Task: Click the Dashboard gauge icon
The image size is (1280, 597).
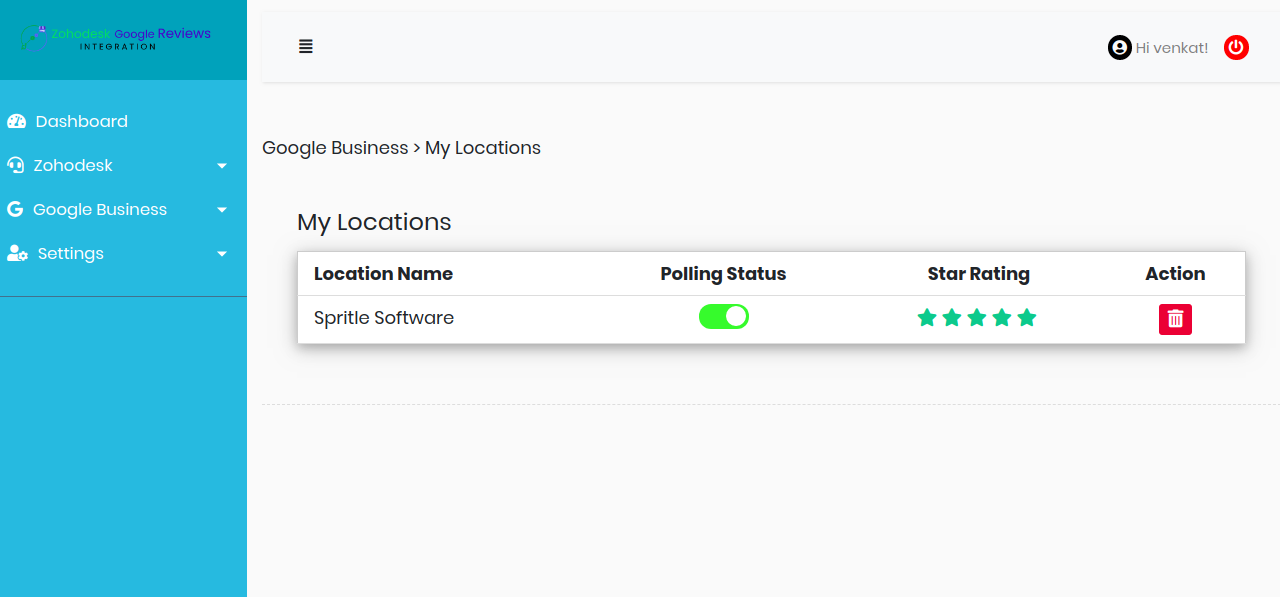Action: 16,121
